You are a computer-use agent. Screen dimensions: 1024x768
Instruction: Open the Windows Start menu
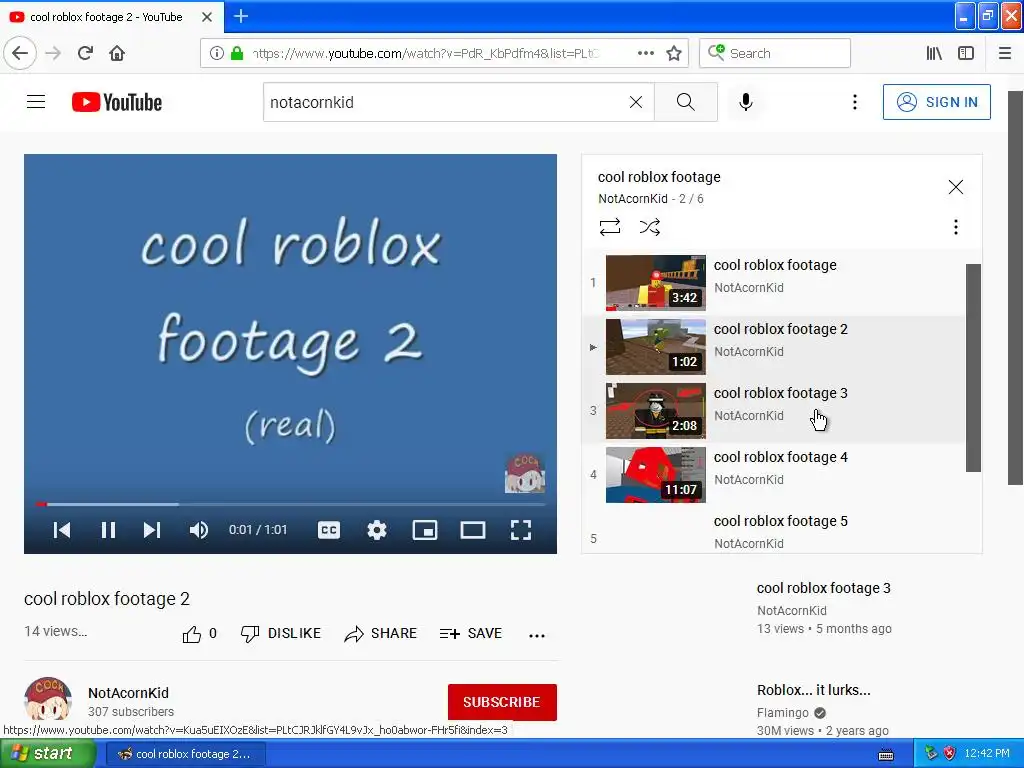pyautogui.click(x=47, y=754)
